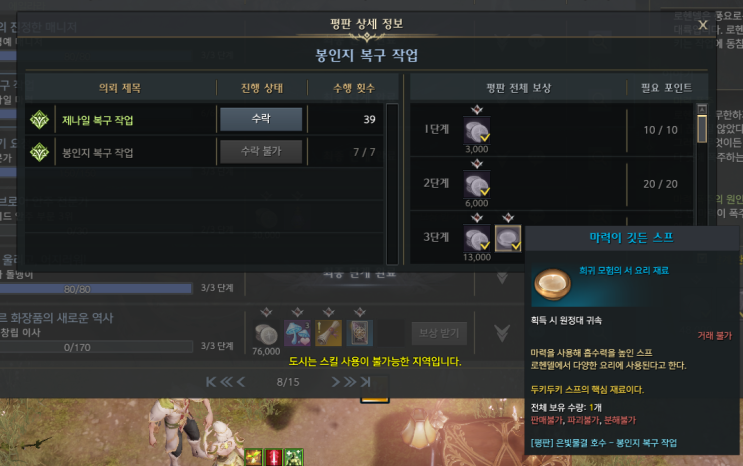Click the card reward icon in bottom row
Image resolution: width=743 pixels, height=466 pixels.
(360, 333)
